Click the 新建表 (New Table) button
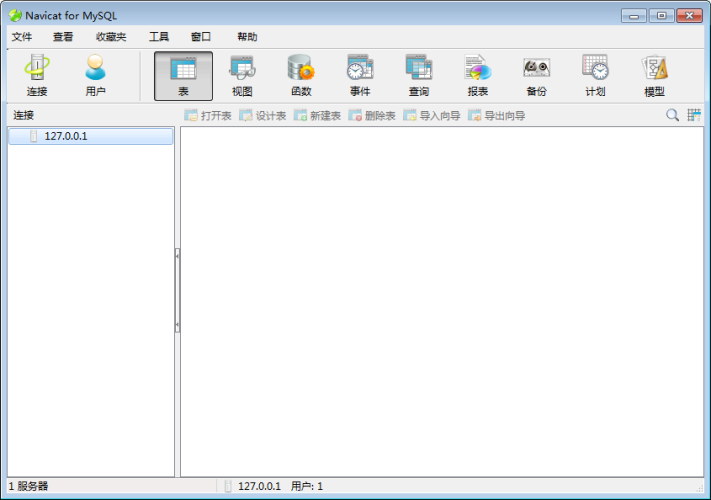This screenshot has height=500, width=711. (317, 116)
